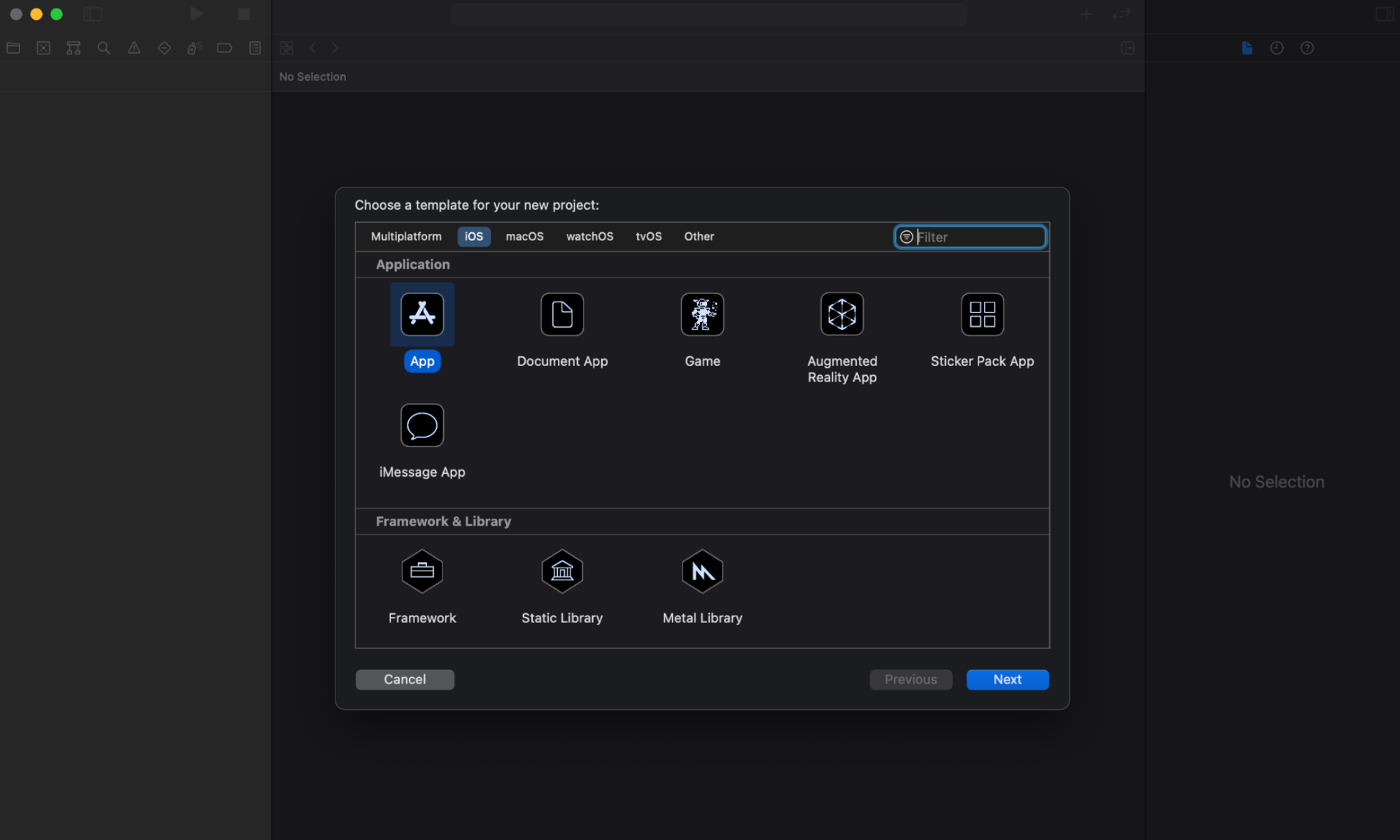Click the Previous button

[911, 679]
